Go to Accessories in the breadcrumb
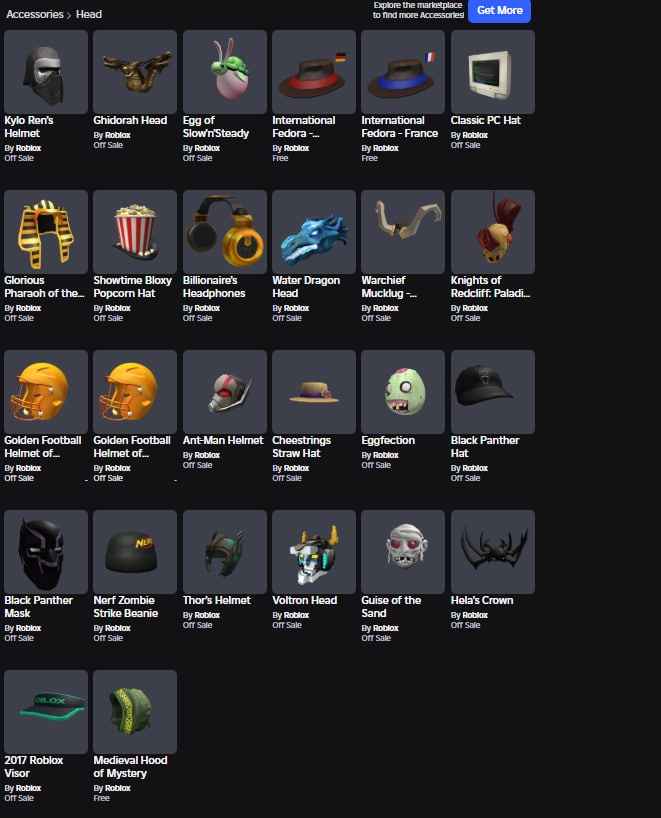The image size is (661, 818). click(34, 14)
